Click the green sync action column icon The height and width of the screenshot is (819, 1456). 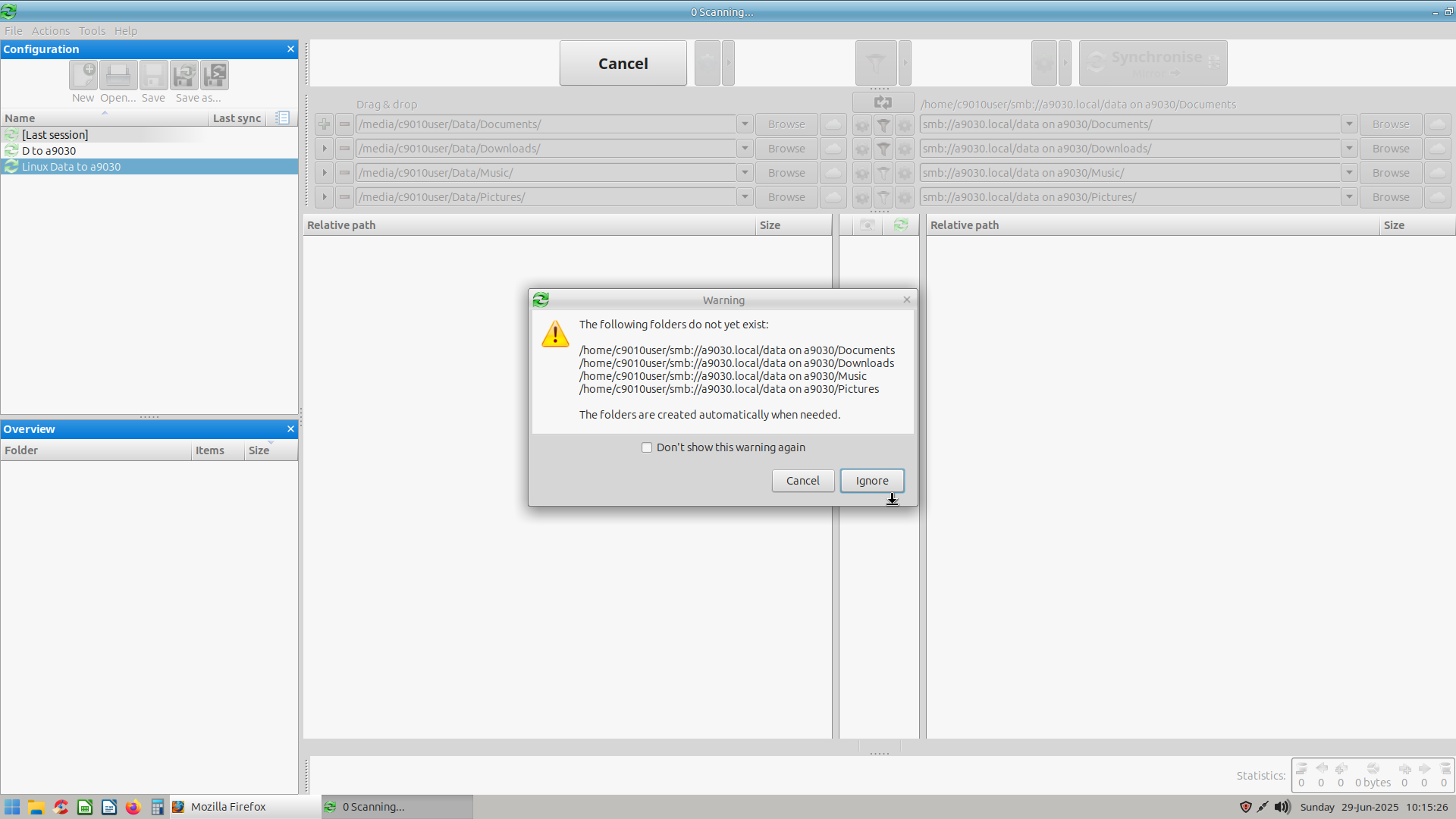point(901,225)
